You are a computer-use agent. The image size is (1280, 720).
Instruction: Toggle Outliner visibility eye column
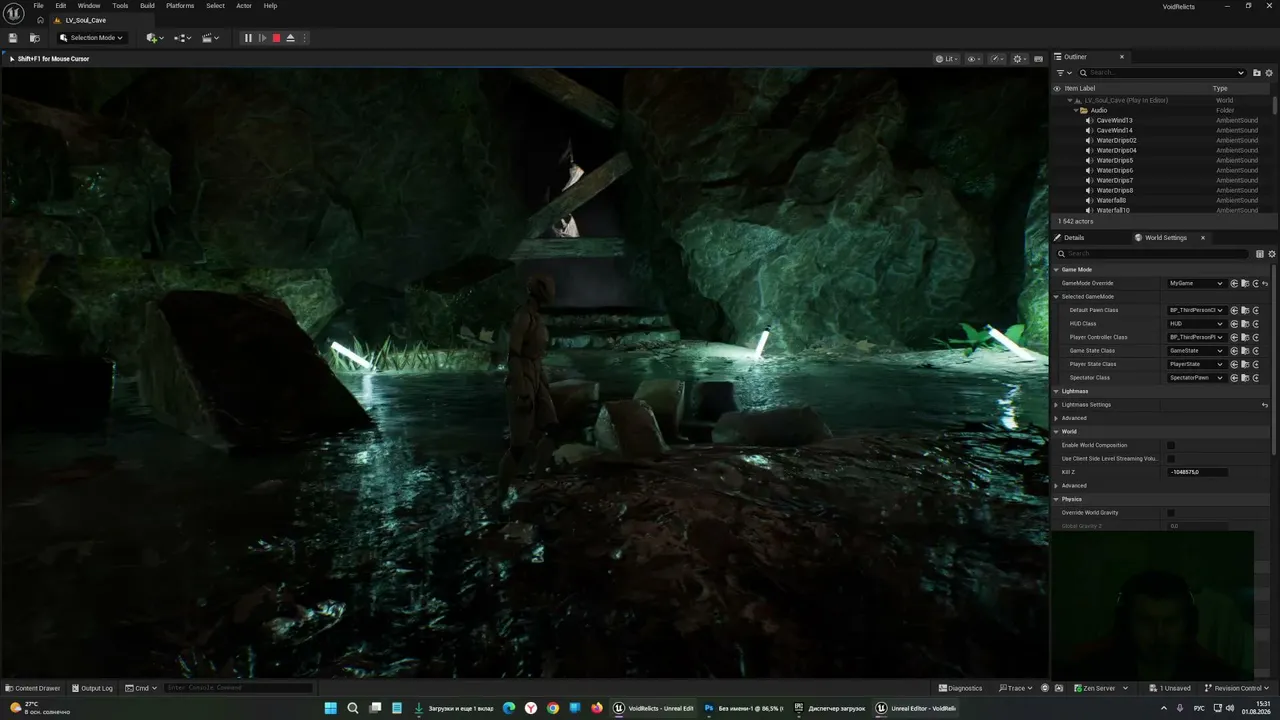[1057, 88]
